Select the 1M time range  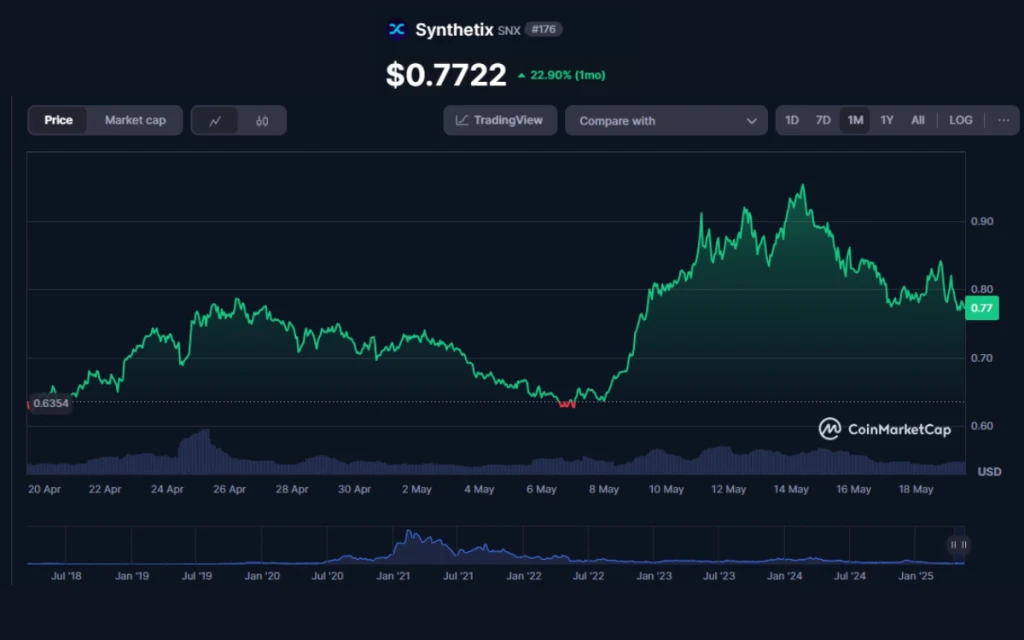pyautogui.click(x=855, y=120)
